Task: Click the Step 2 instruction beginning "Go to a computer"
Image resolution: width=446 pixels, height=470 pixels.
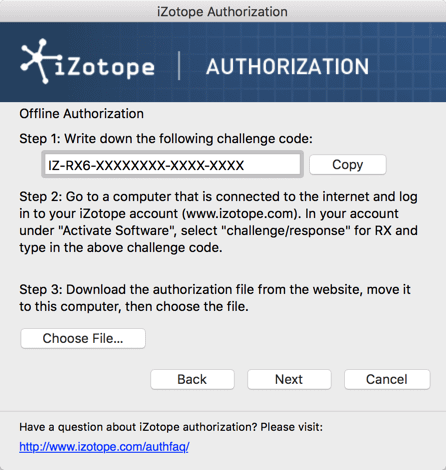Action: point(218,222)
